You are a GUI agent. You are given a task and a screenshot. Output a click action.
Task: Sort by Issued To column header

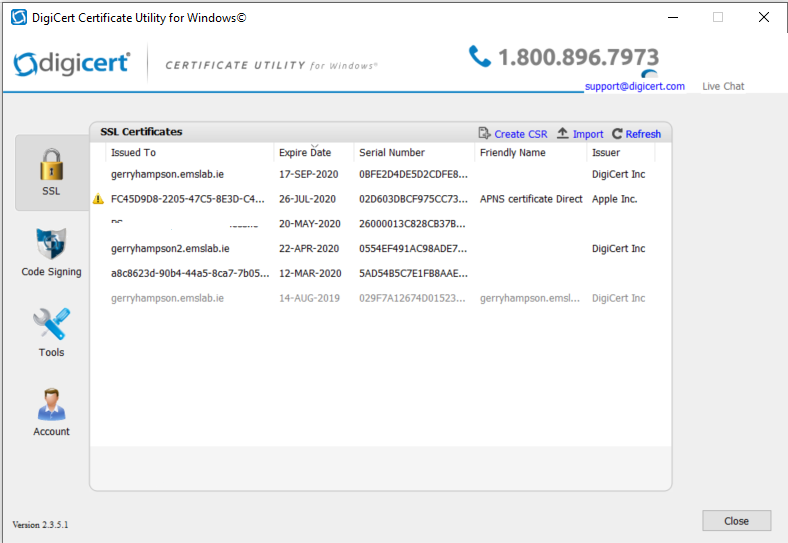coord(190,152)
